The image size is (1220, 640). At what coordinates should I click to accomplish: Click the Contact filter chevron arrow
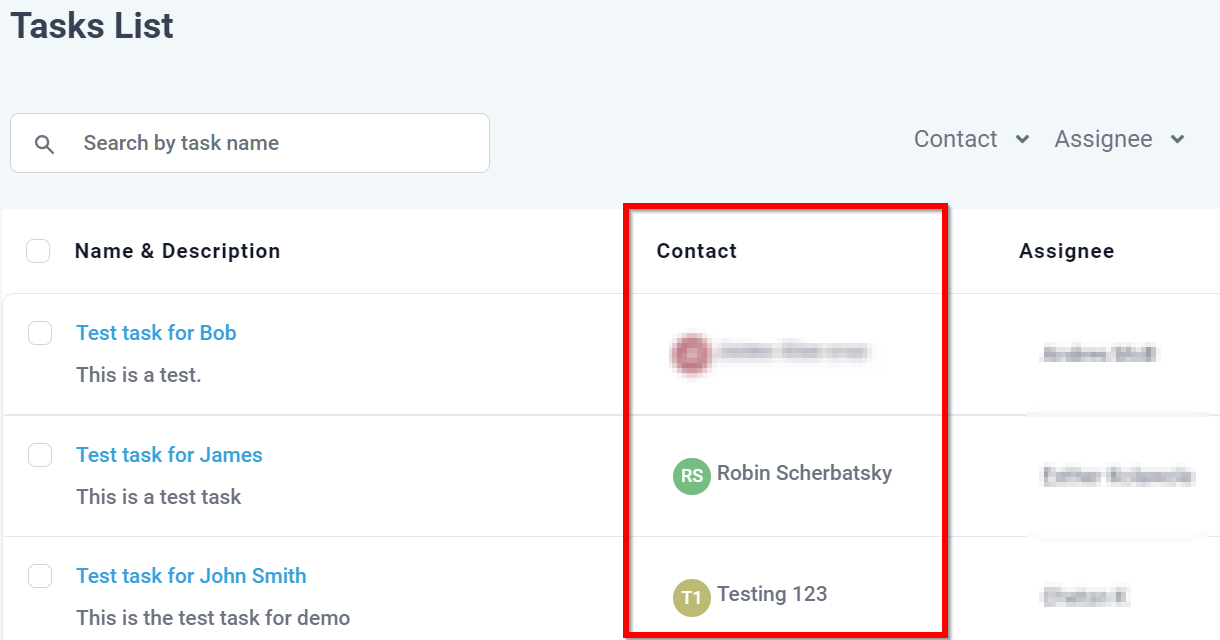pyautogui.click(x=1022, y=140)
